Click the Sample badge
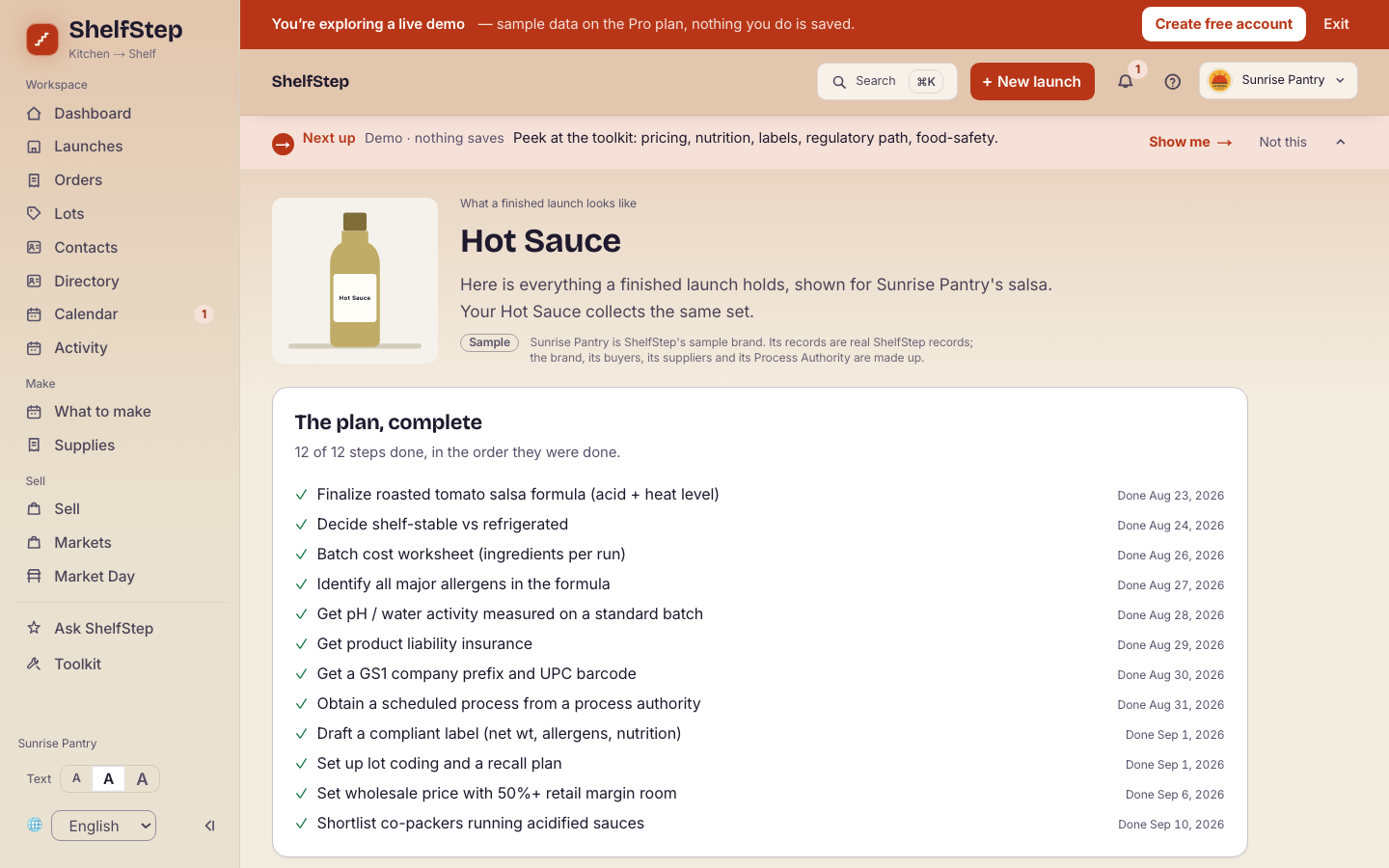This screenshot has height=868, width=1389. [489, 342]
